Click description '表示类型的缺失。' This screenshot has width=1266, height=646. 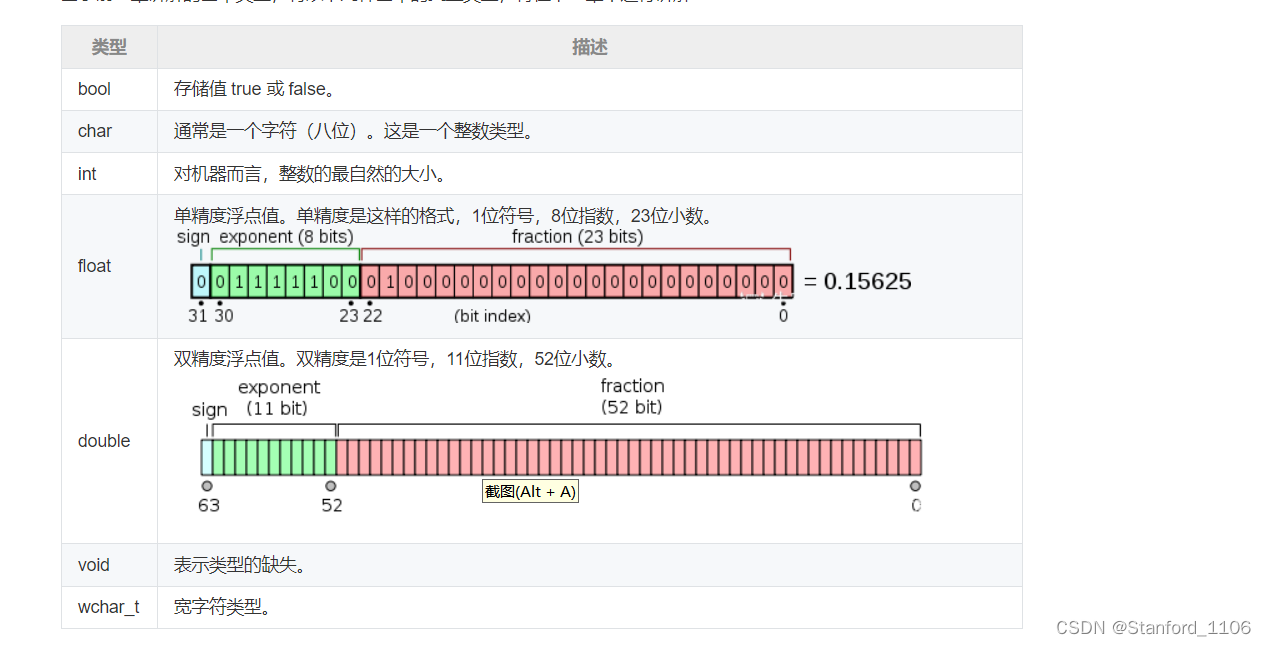pos(240,565)
